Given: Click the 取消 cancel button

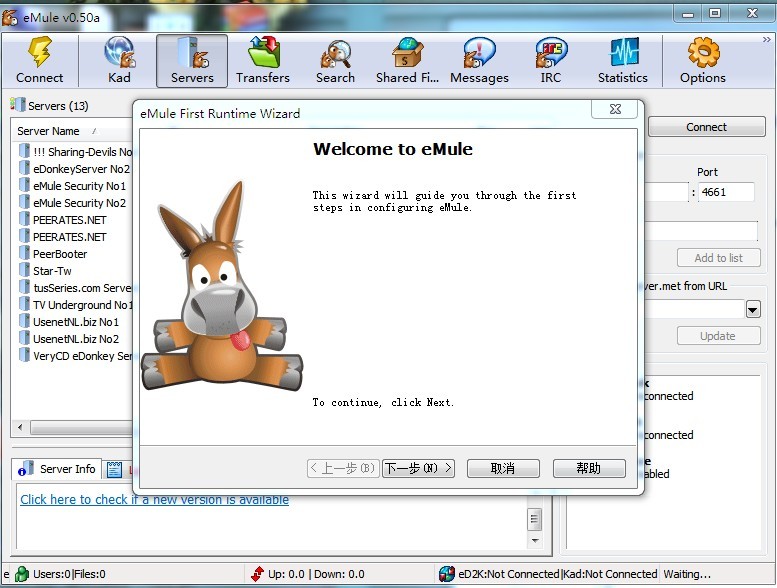Looking at the screenshot, I should pos(503,468).
